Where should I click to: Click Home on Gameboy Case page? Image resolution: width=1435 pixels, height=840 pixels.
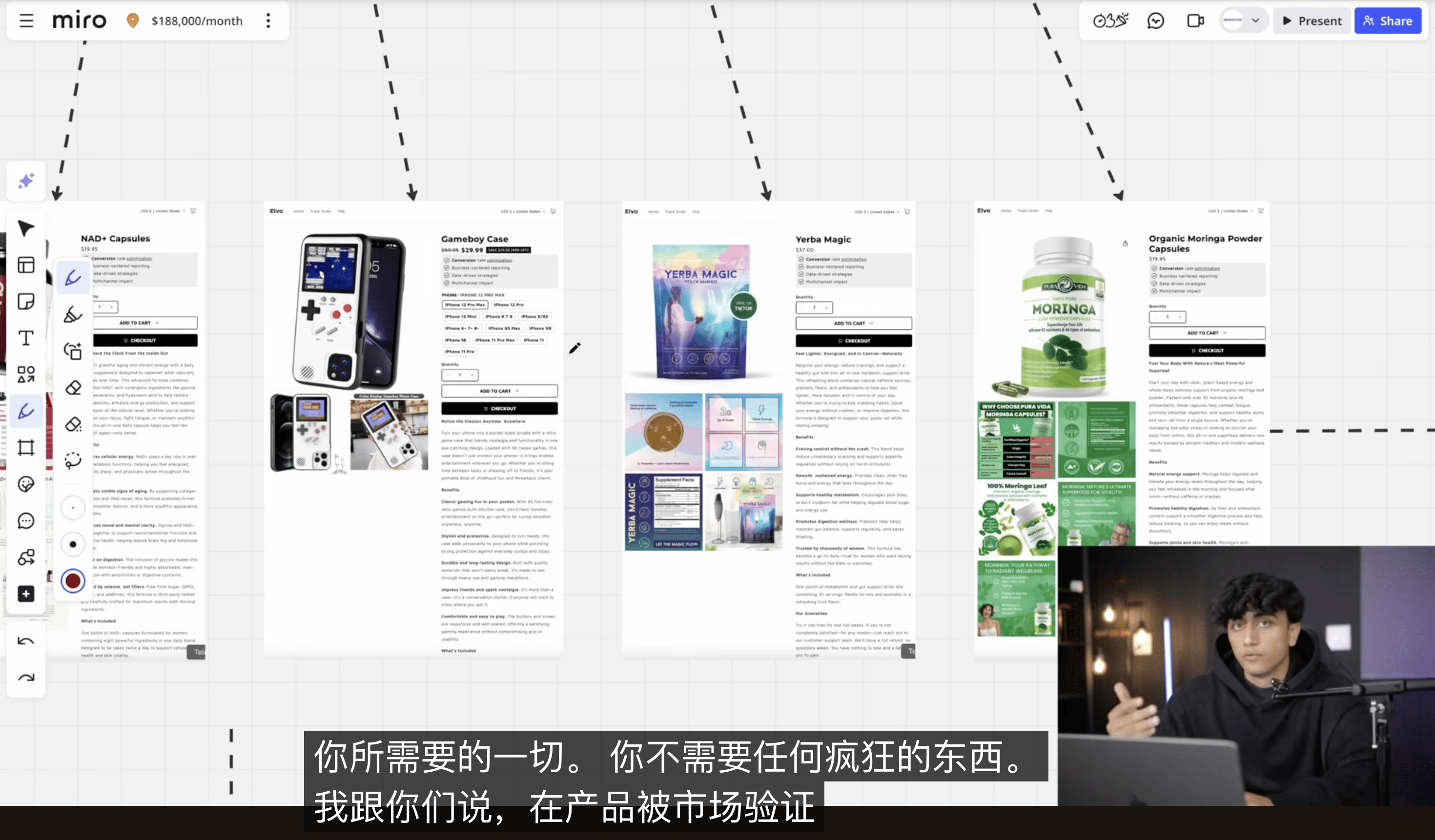(x=298, y=211)
